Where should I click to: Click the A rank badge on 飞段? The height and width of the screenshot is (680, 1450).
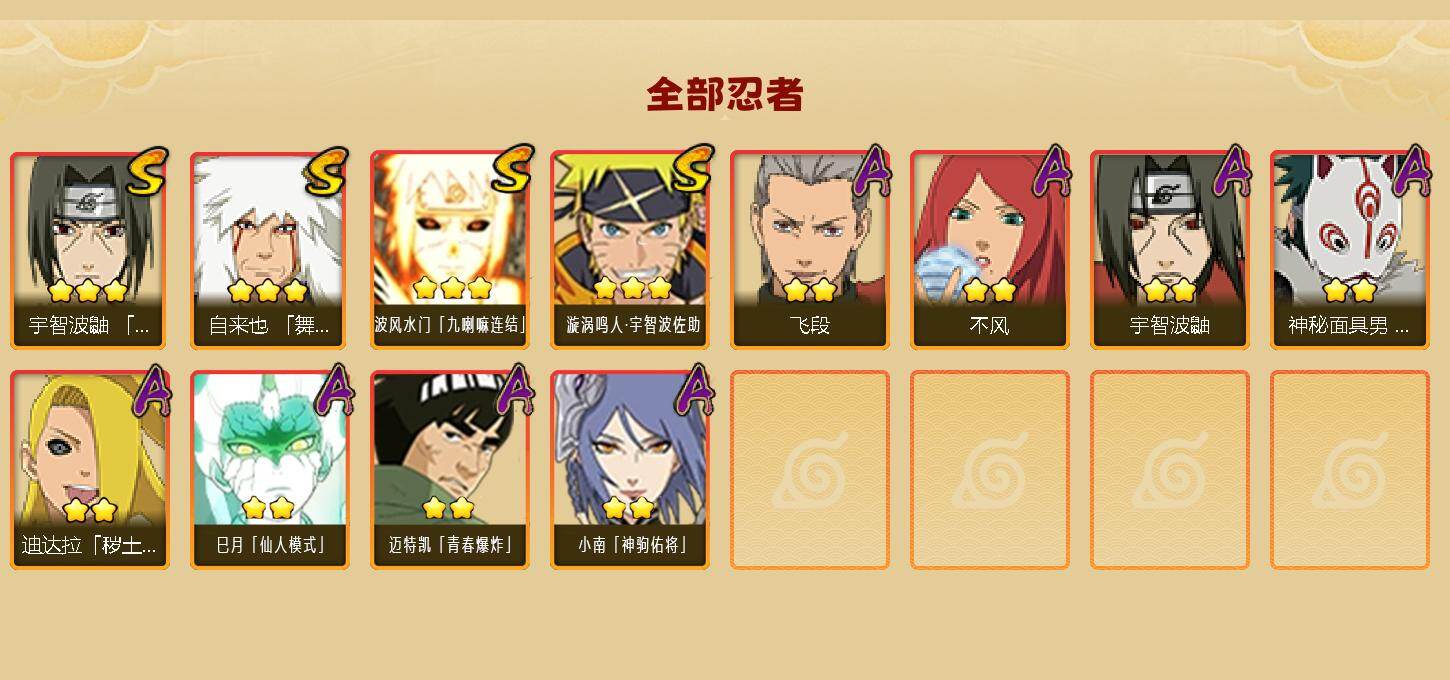coord(867,171)
